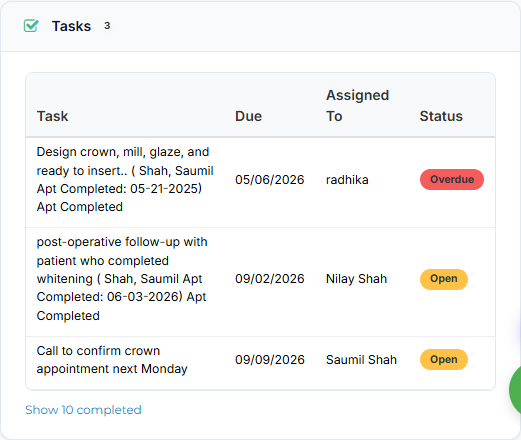Click the Show 10 completed link
Viewport: 521px width, 440px height.
[83, 410]
